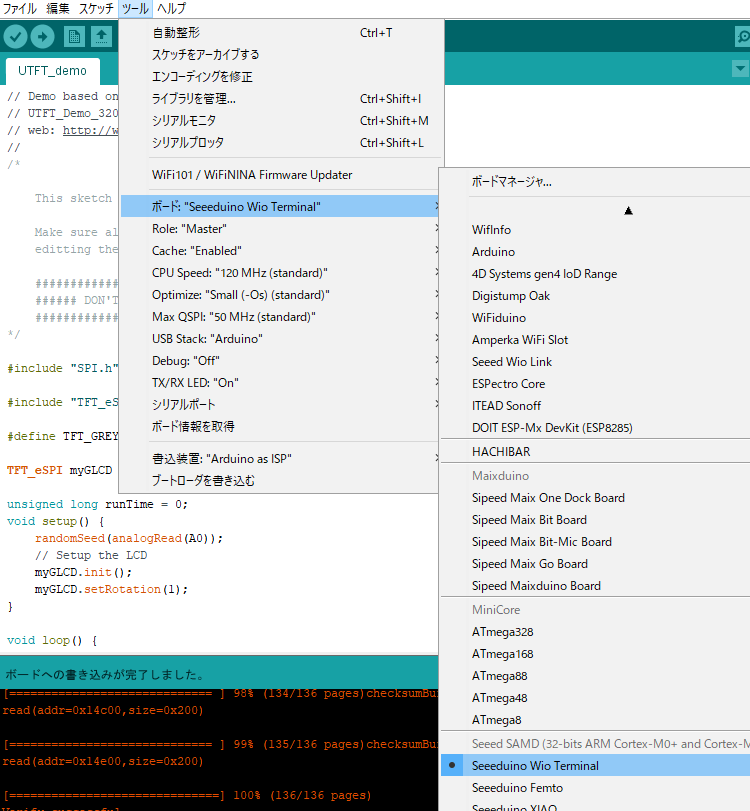The height and width of the screenshot is (811, 750).
Task: Open the ヘルプ menu
Action: click(x=171, y=8)
